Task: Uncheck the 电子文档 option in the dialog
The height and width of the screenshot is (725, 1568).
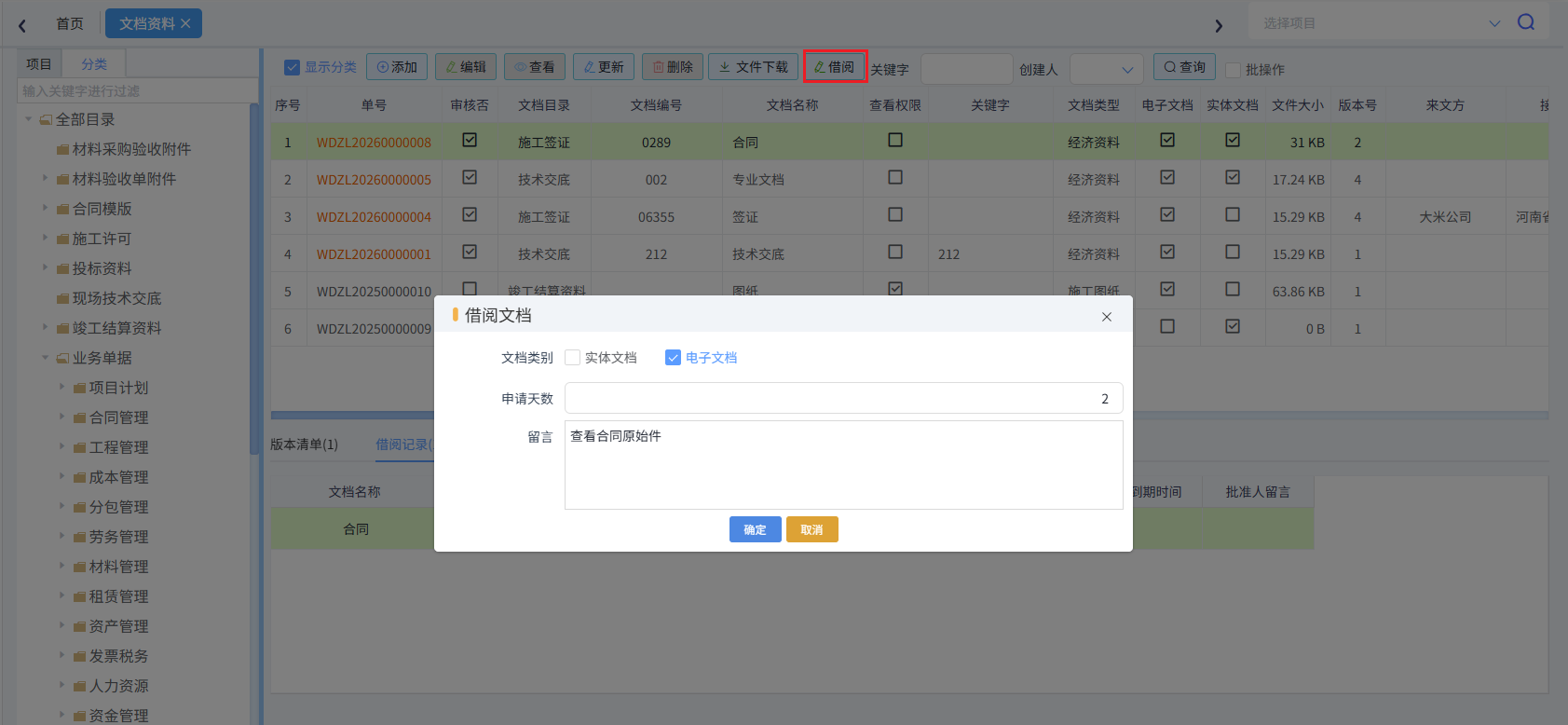Action: click(x=673, y=358)
